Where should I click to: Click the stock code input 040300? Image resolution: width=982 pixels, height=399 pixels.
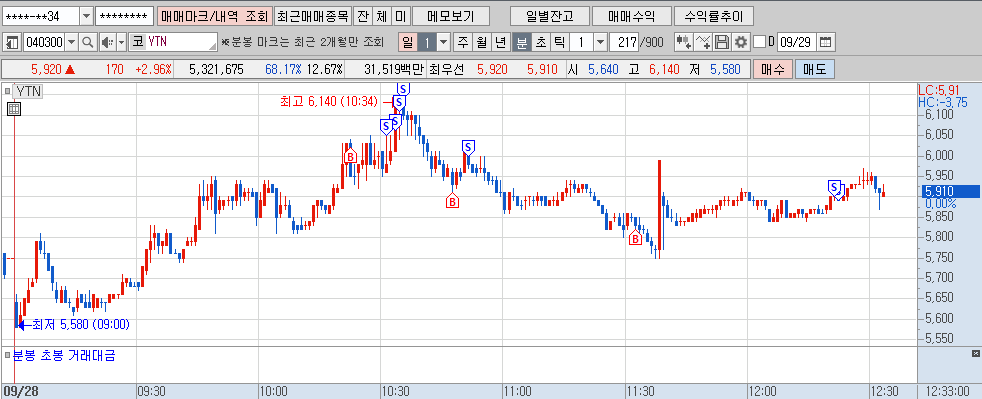pyautogui.click(x=44, y=43)
